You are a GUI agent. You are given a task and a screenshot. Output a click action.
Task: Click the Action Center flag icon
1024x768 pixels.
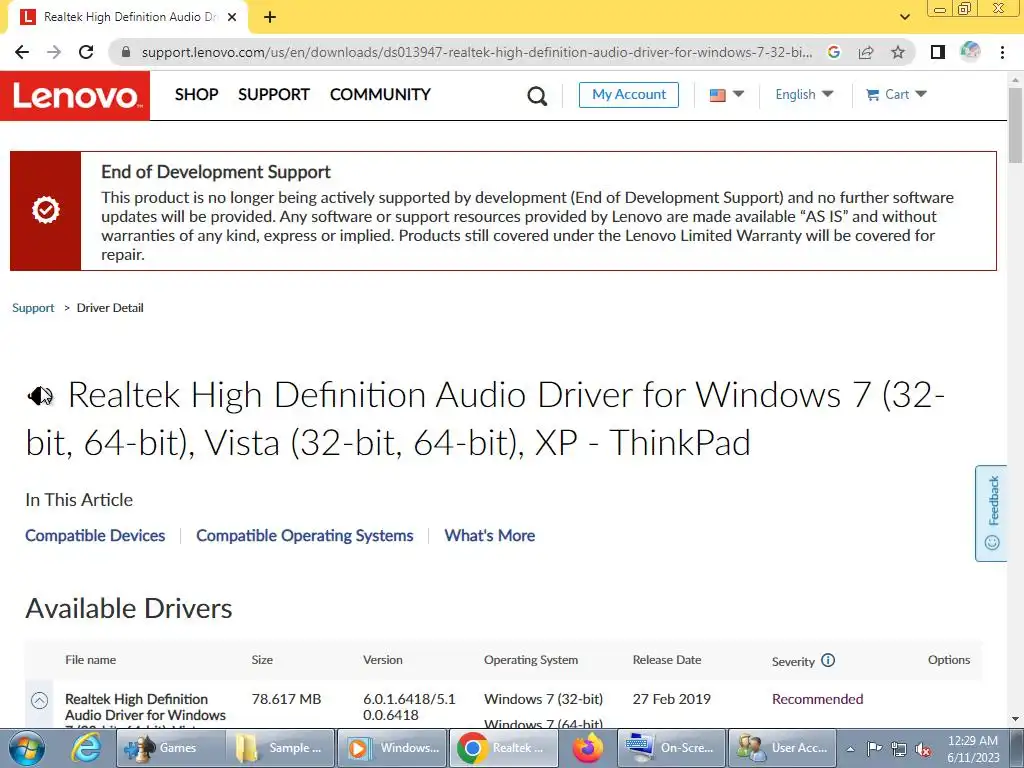click(x=874, y=749)
